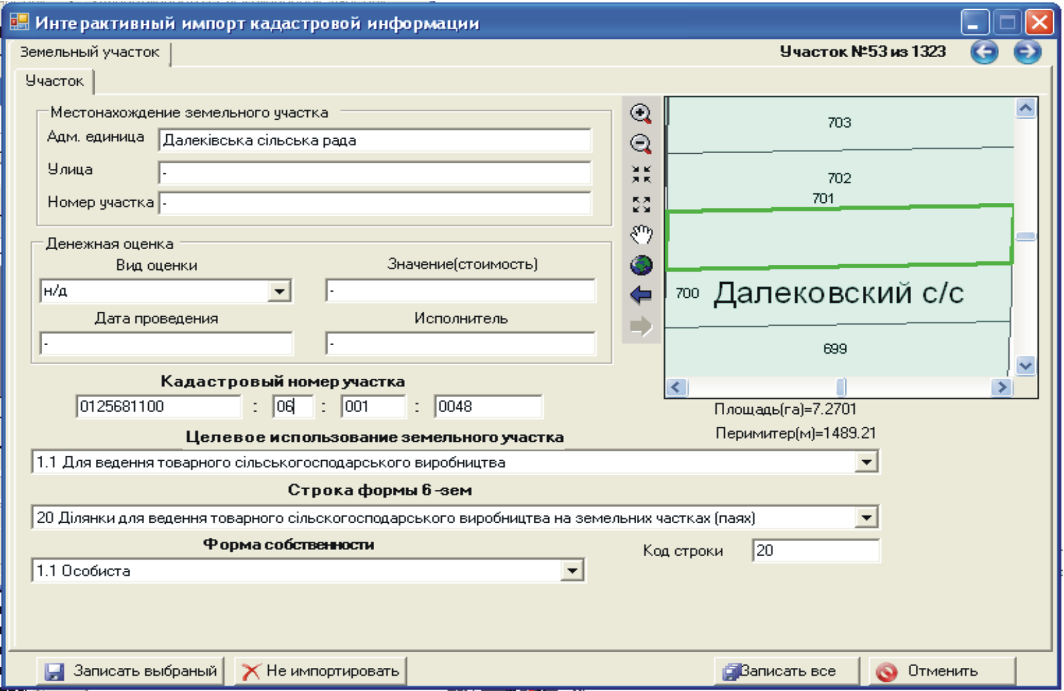This screenshot has width=1064, height=691.
Task: Click parcel 699 on the map
Action: pyautogui.click(x=835, y=349)
